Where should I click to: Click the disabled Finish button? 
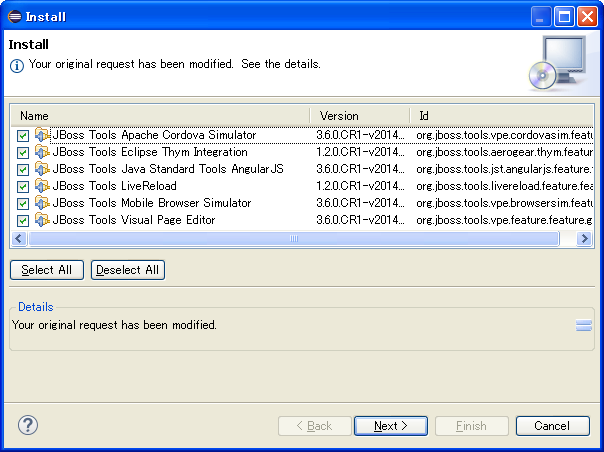click(471, 426)
